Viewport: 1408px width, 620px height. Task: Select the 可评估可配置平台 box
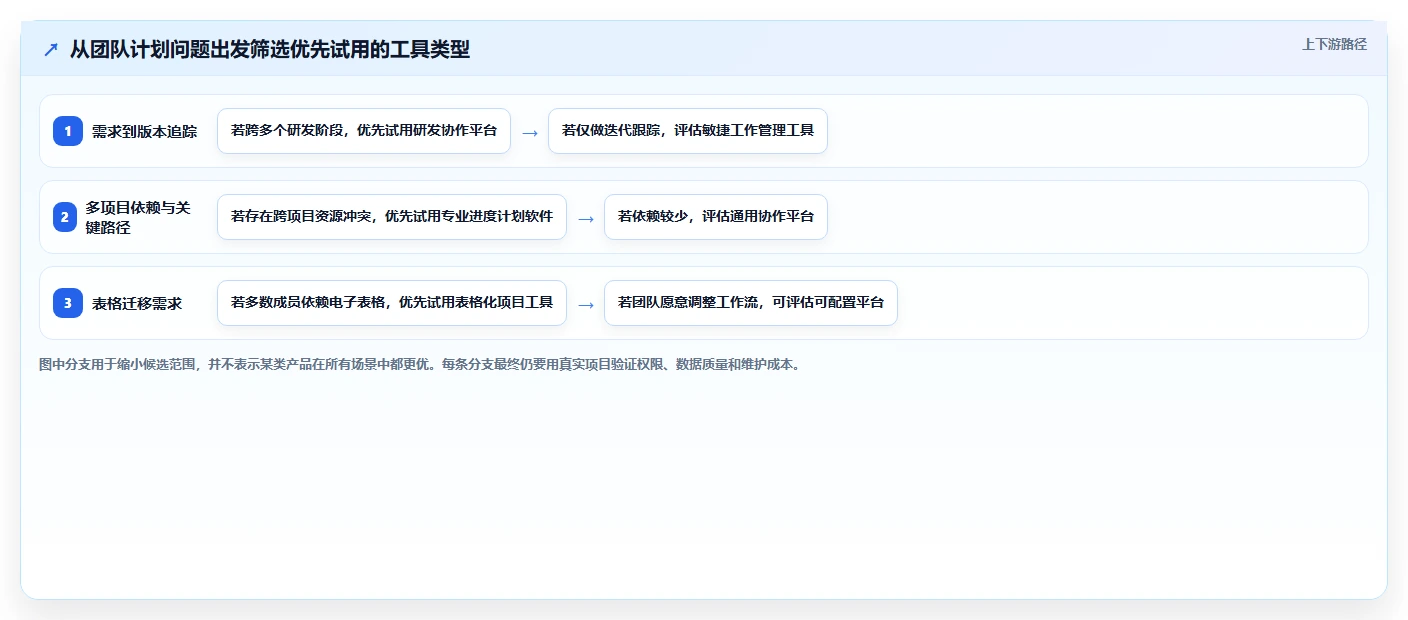[x=751, y=303]
